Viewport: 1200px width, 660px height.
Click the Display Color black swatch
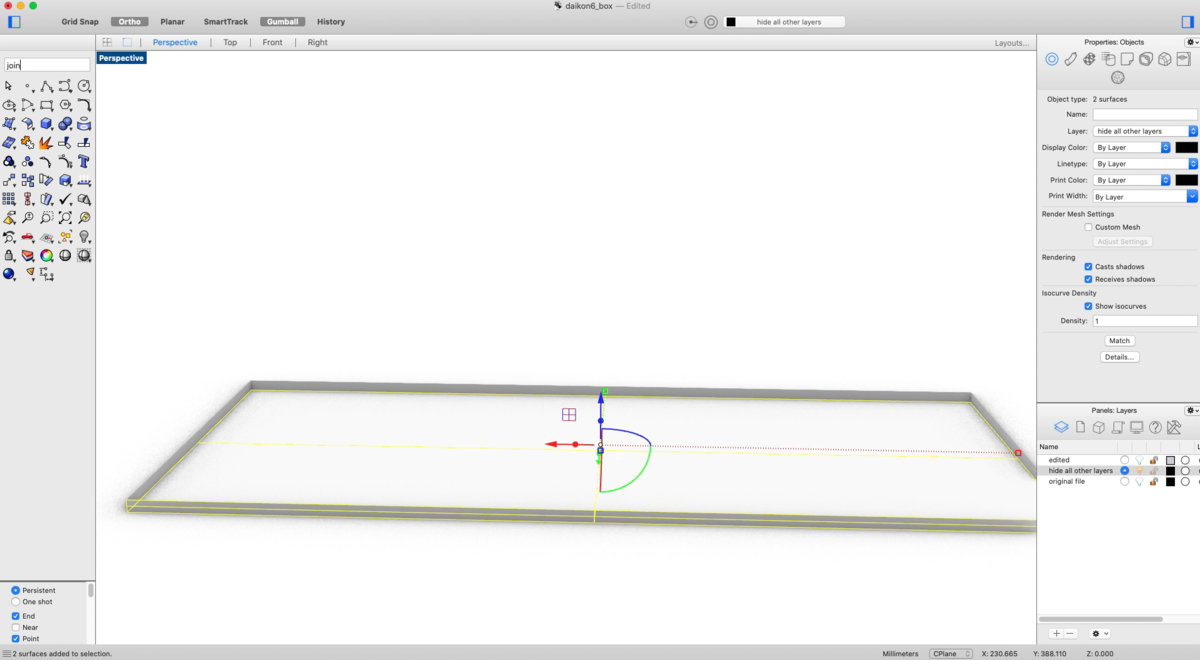[x=1186, y=147]
